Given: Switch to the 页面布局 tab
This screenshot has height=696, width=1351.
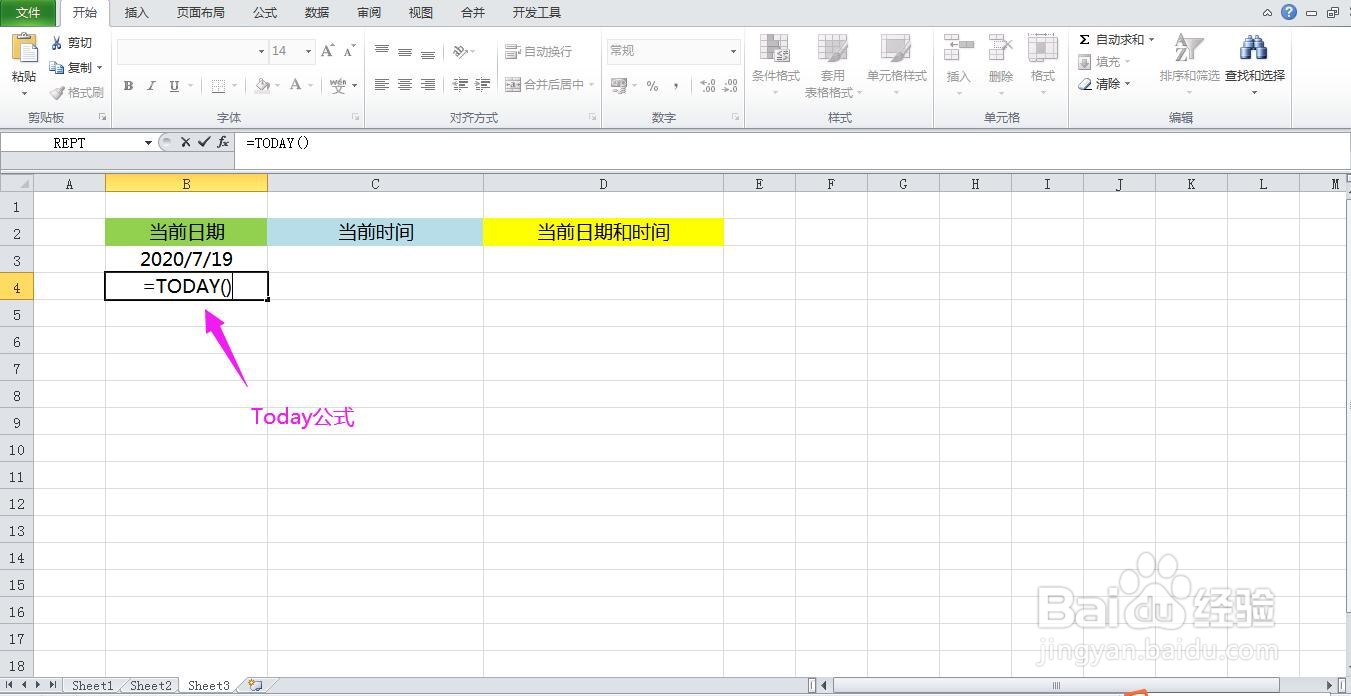Looking at the screenshot, I should (x=200, y=13).
